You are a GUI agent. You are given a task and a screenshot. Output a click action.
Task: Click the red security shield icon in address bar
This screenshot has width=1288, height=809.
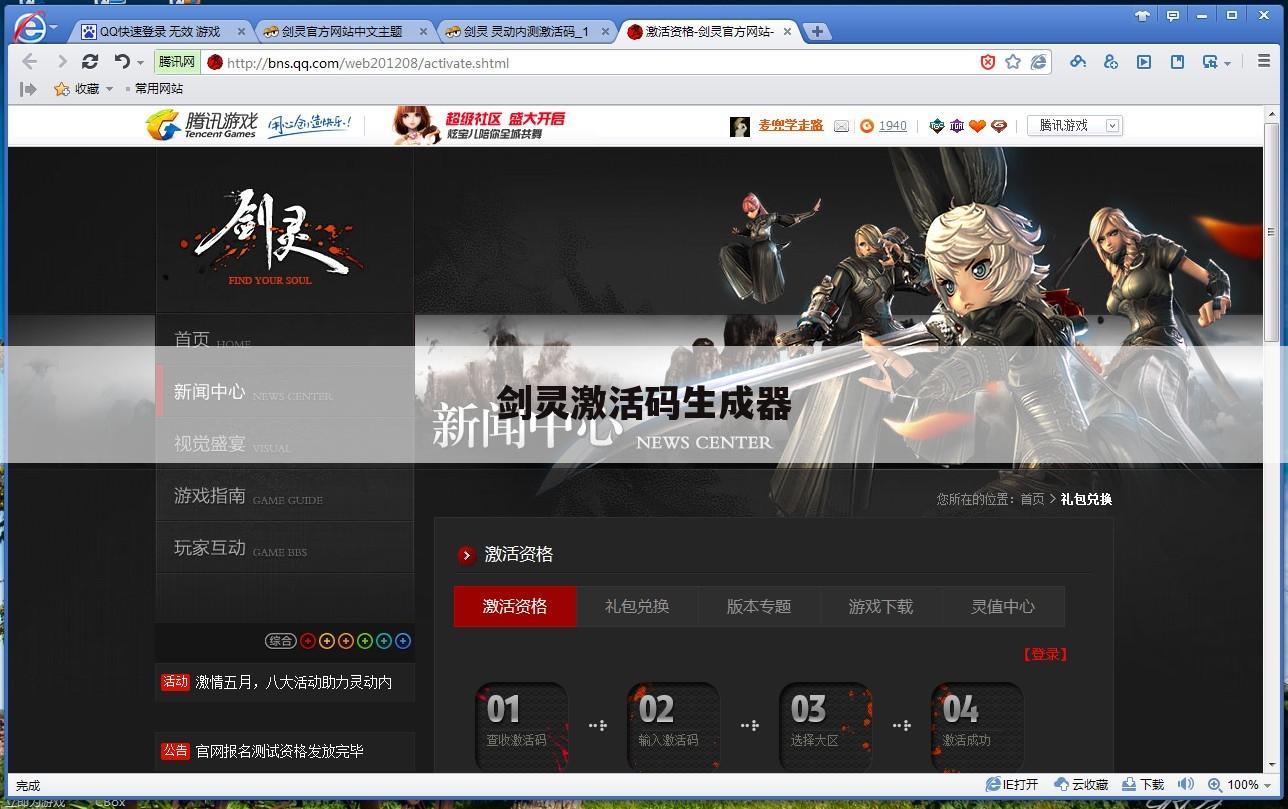(987, 62)
